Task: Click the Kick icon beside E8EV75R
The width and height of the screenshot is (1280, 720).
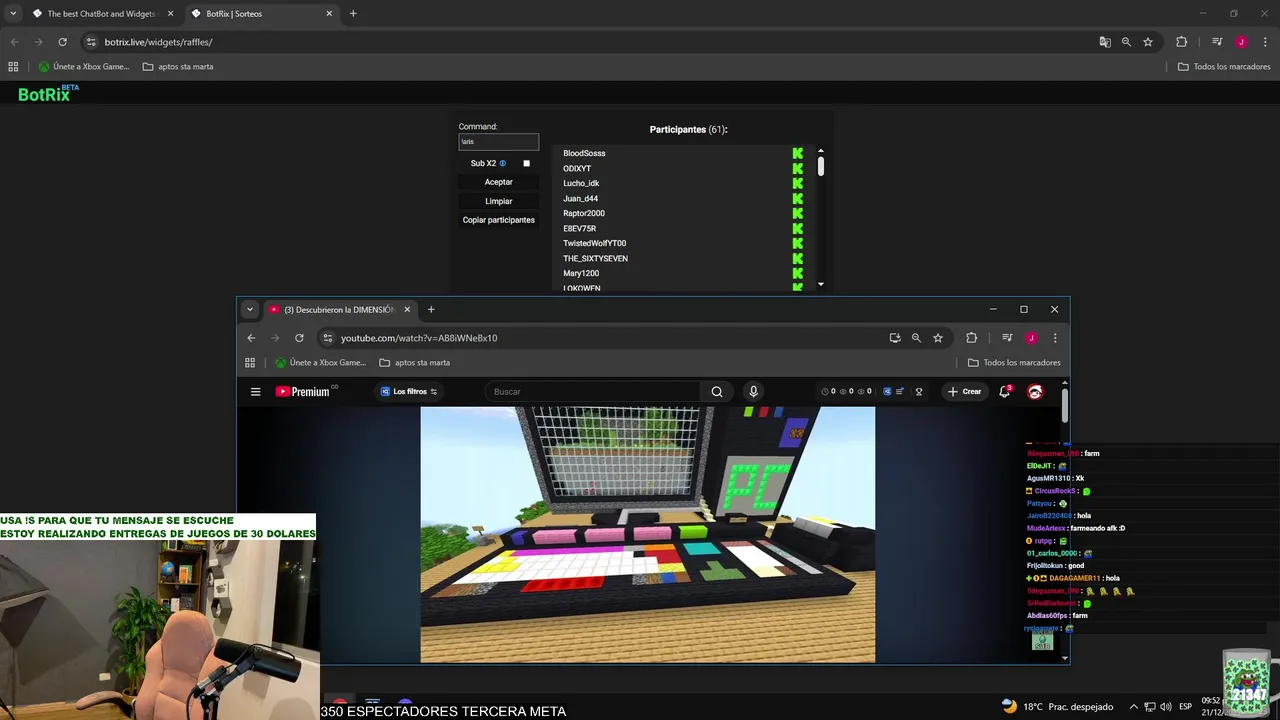Action: point(798,228)
